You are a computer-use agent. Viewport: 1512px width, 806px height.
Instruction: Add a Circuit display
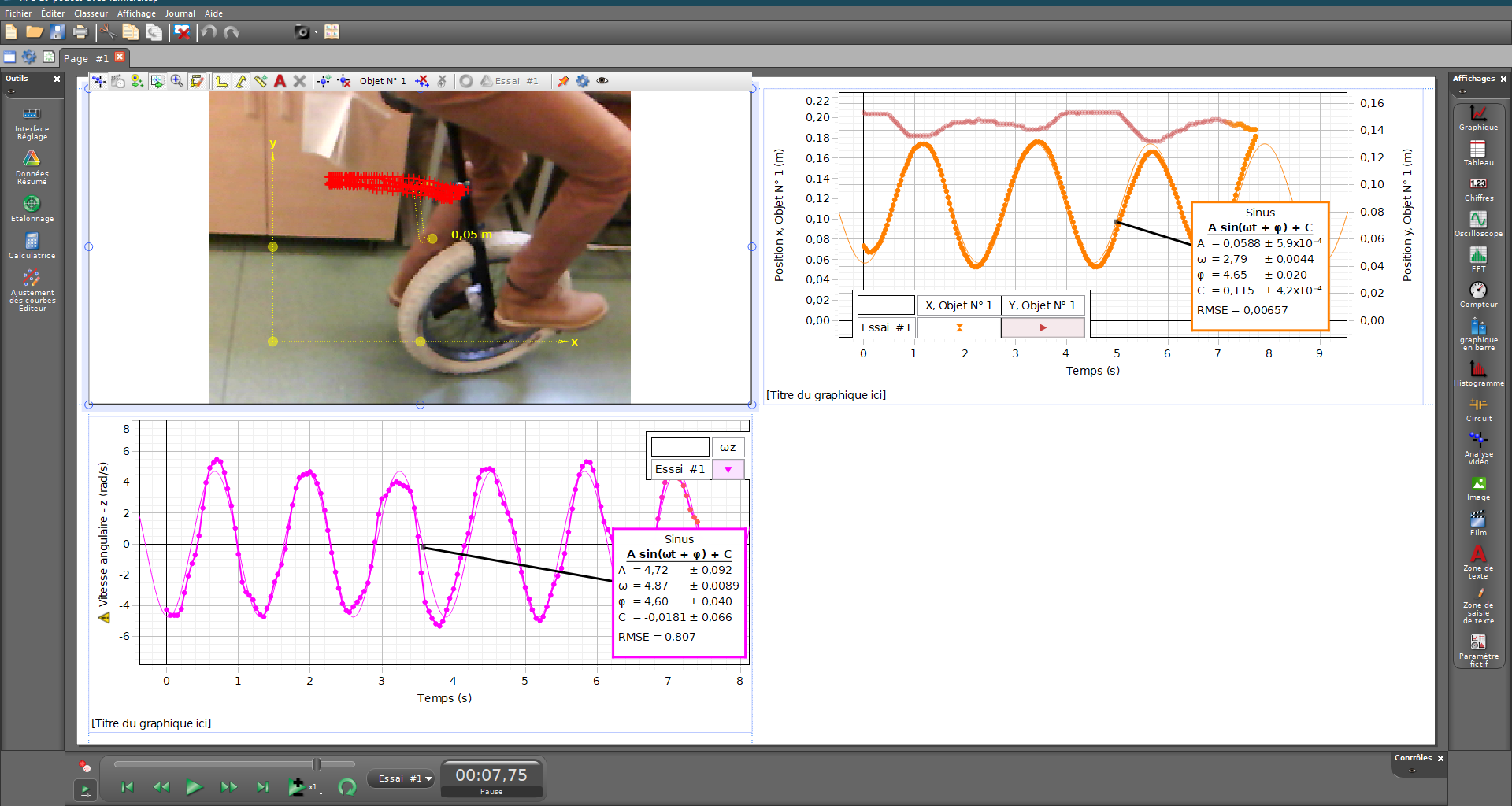tap(1478, 409)
